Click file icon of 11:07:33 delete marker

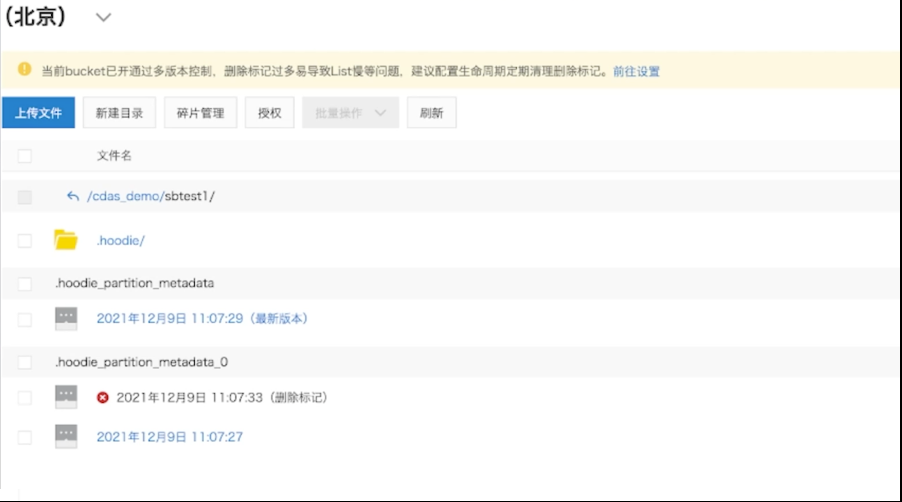point(66,397)
